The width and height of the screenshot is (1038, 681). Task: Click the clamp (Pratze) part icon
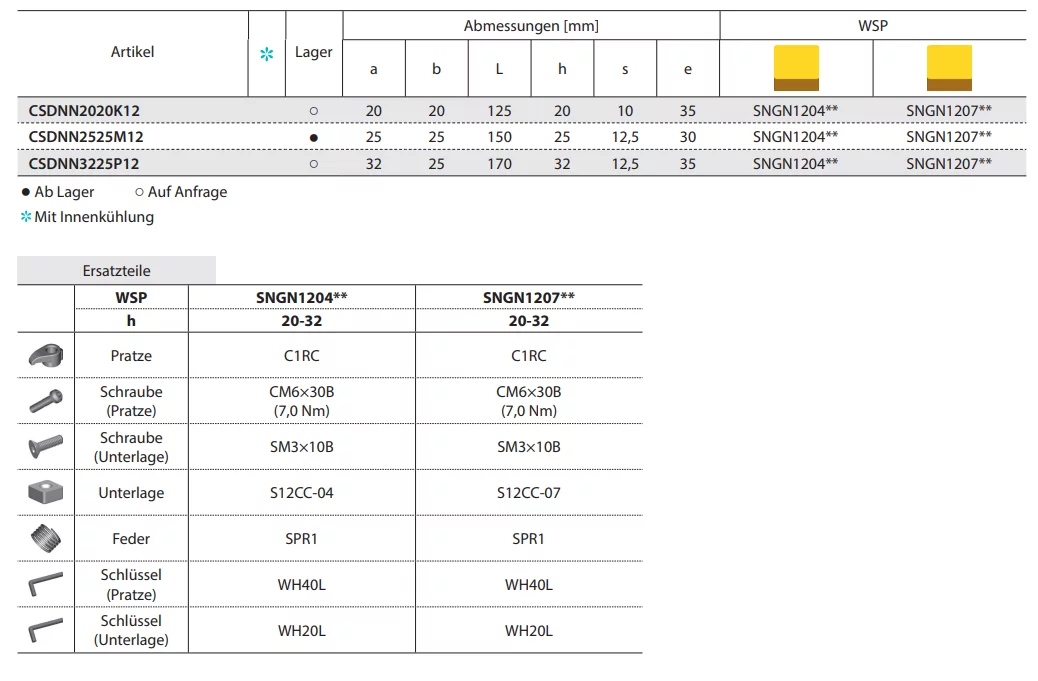click(x=46, y=355)
